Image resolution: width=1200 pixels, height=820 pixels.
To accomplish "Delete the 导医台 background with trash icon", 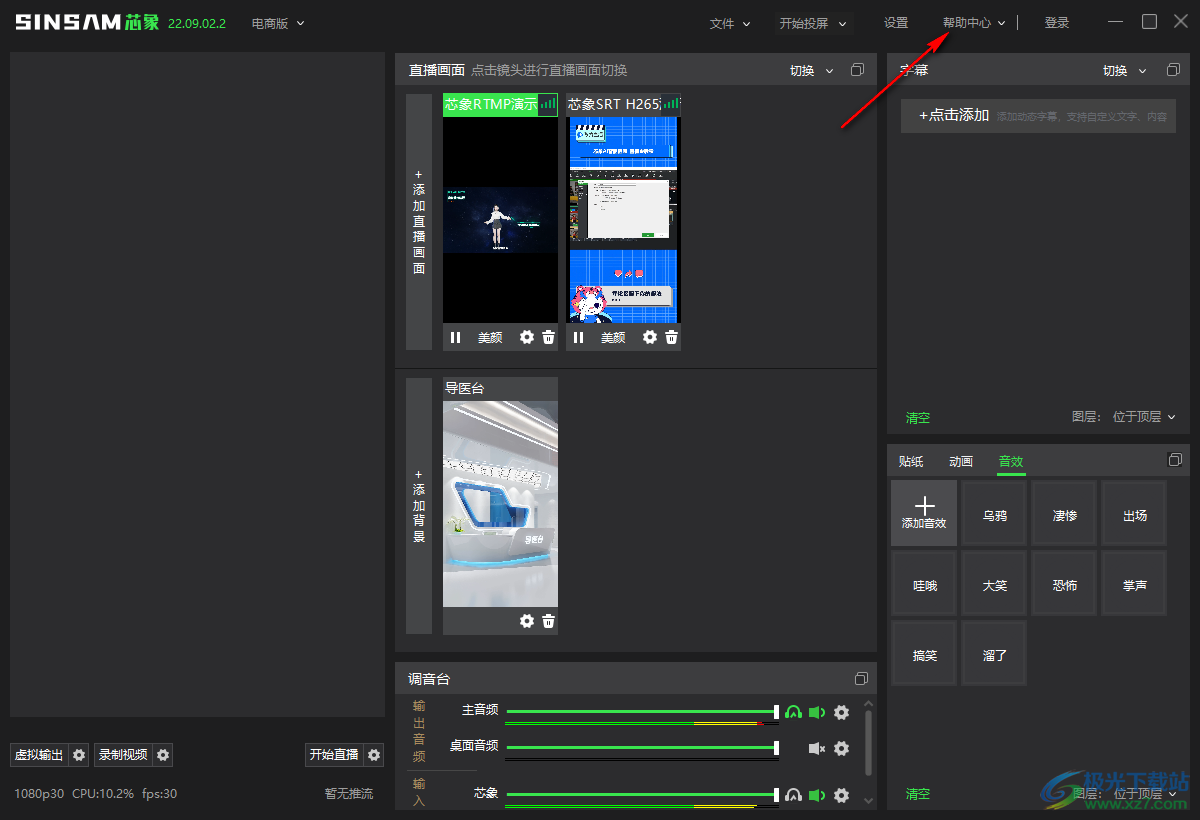I will pos(548,621).
